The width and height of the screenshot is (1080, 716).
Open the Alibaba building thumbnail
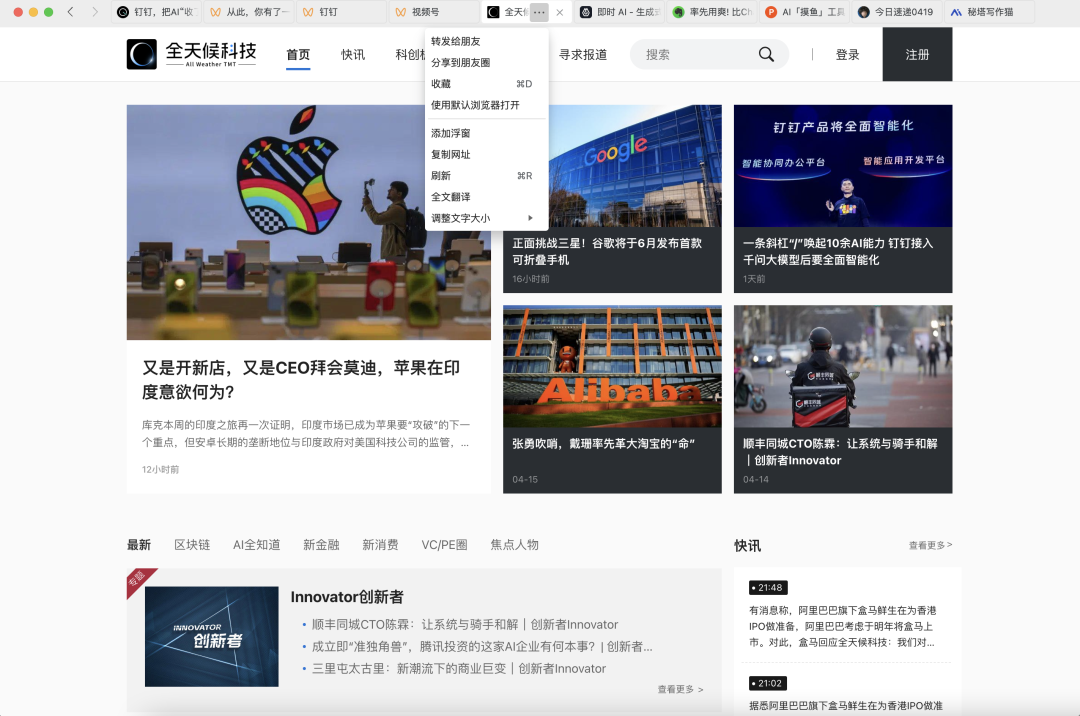click(612, 366)
